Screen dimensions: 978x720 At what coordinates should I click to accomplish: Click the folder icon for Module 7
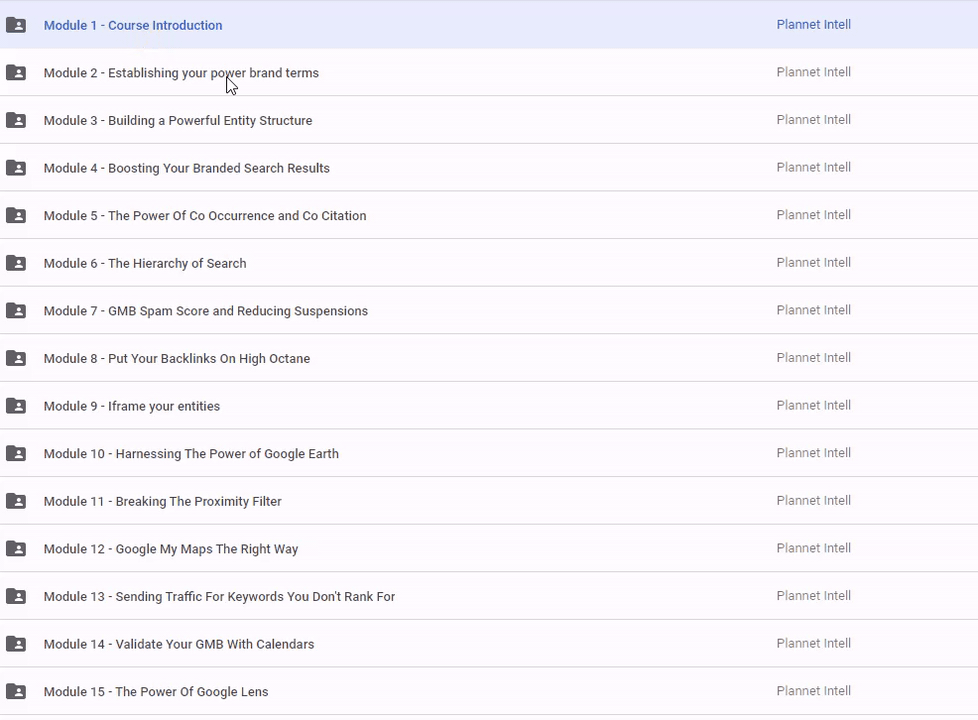click(x=16, y=311)
